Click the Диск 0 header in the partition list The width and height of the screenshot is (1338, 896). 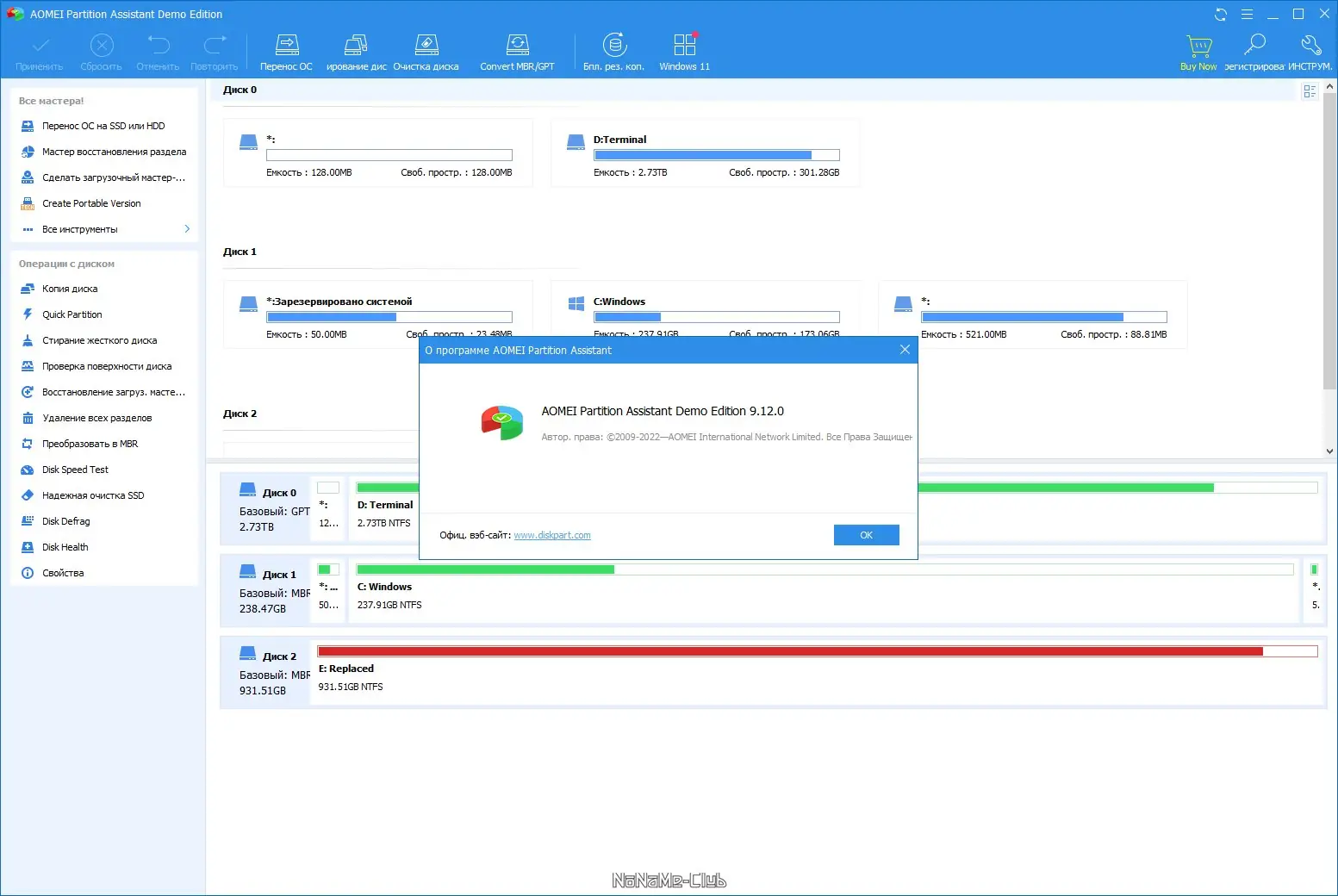240,90
